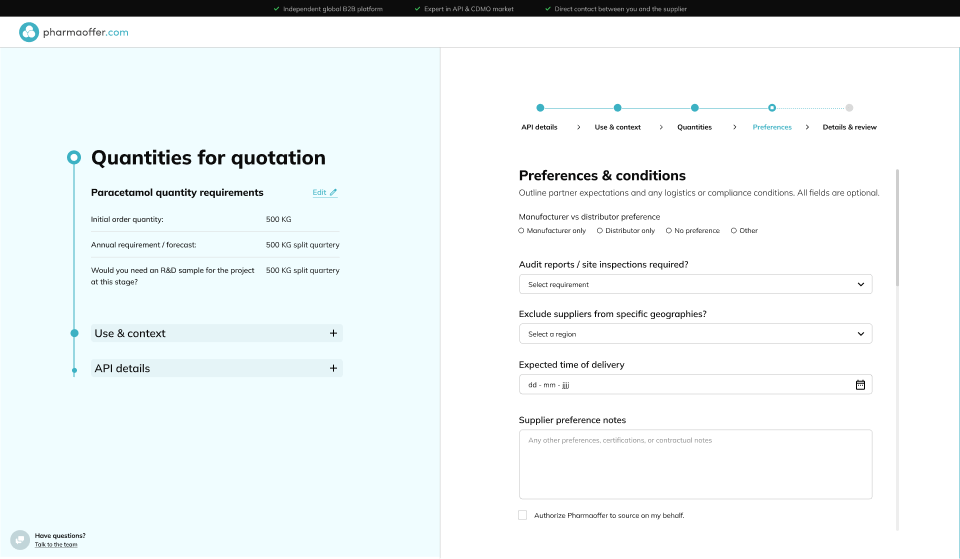
Task: Go to Details & review step label
Action: (x=849, y=127)
